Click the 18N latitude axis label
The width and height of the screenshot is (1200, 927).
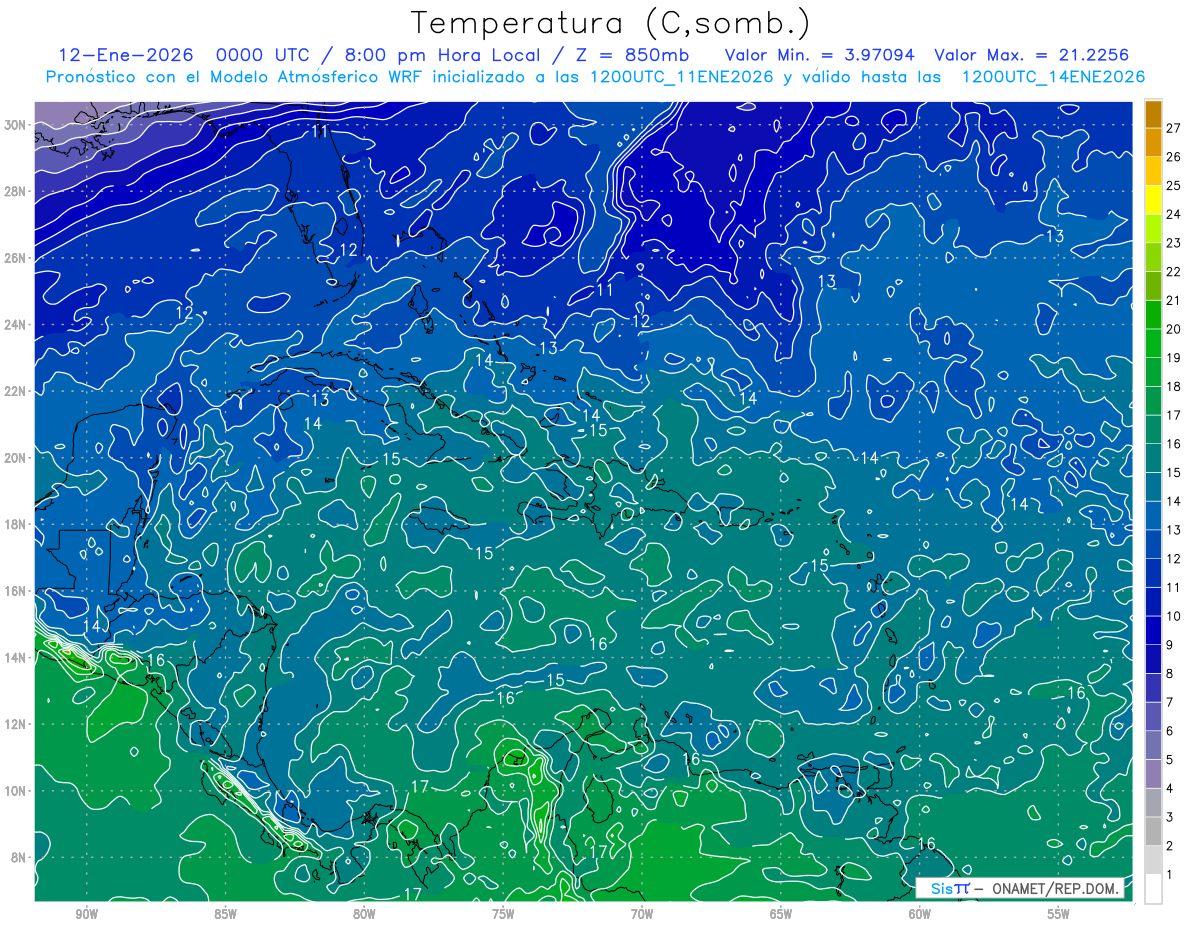[17, 524]
